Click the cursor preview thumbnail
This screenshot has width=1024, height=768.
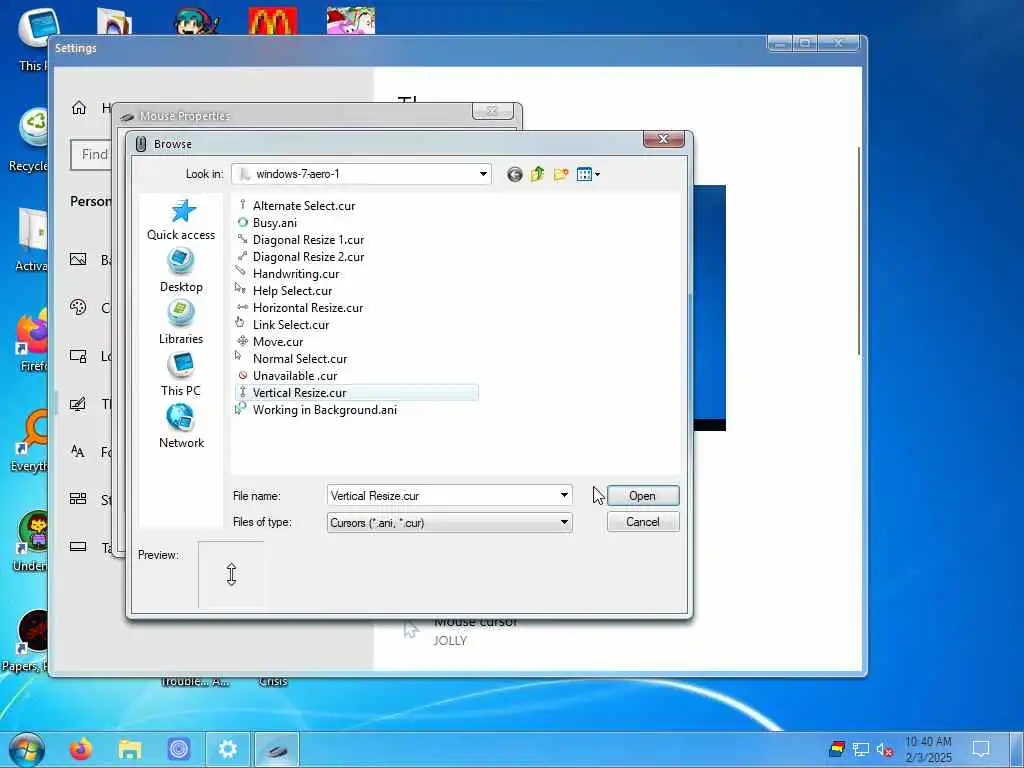tap(231, 575)
